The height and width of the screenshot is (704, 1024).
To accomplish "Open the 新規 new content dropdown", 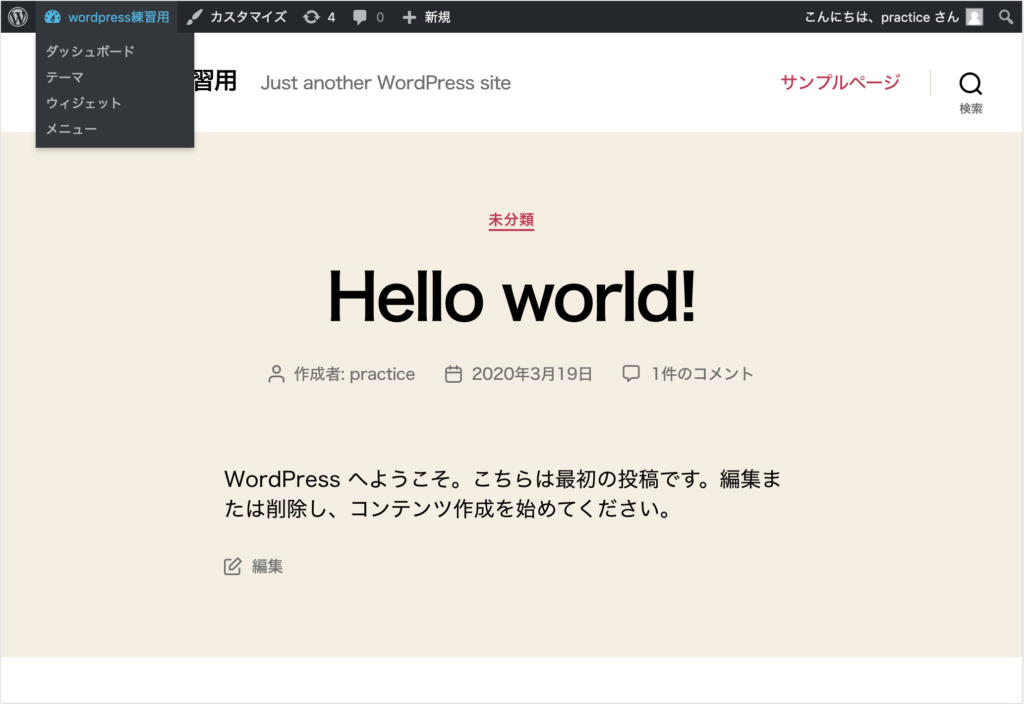I will 437,17.
